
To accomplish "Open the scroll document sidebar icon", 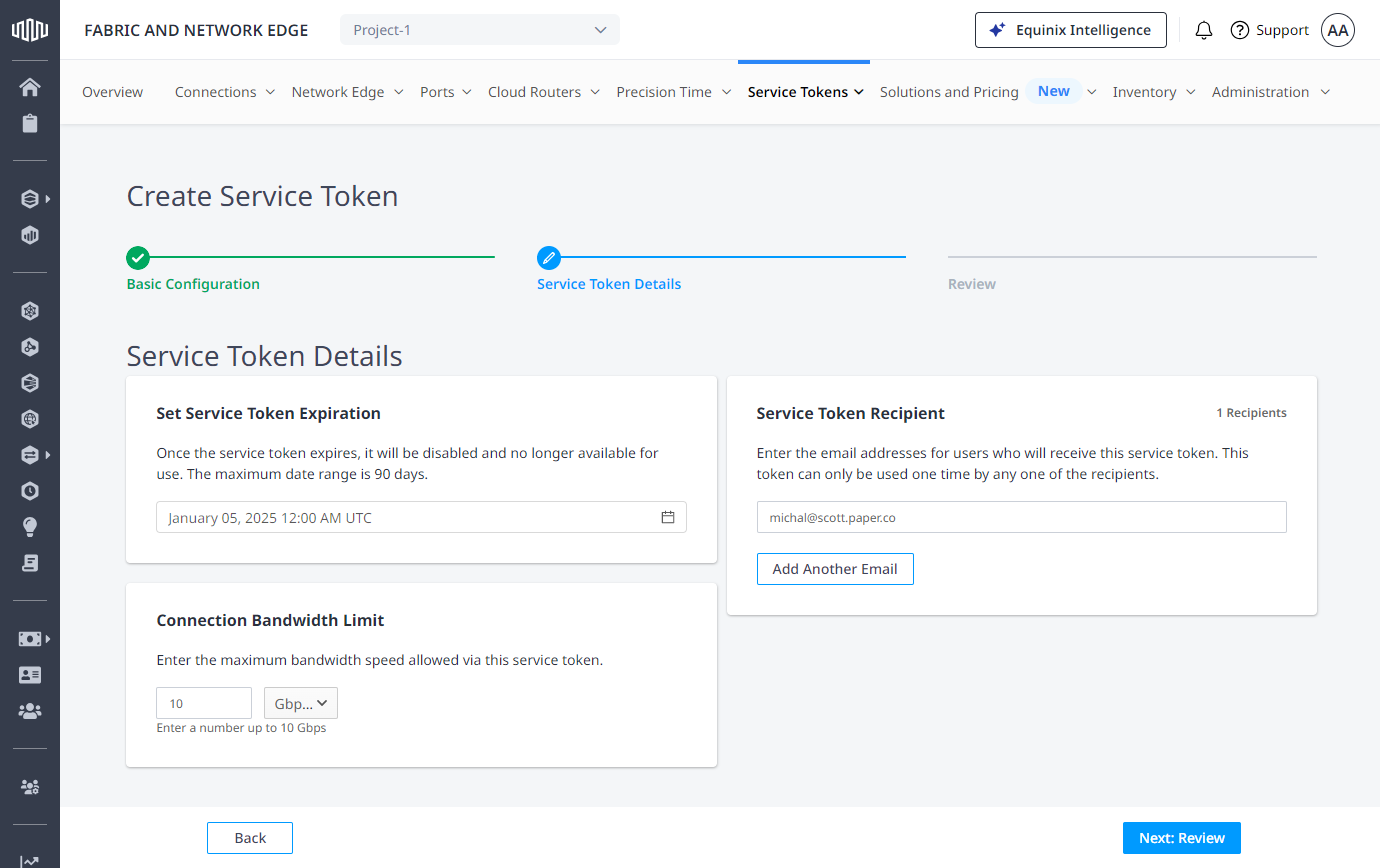I will click(x=30, y=563).
